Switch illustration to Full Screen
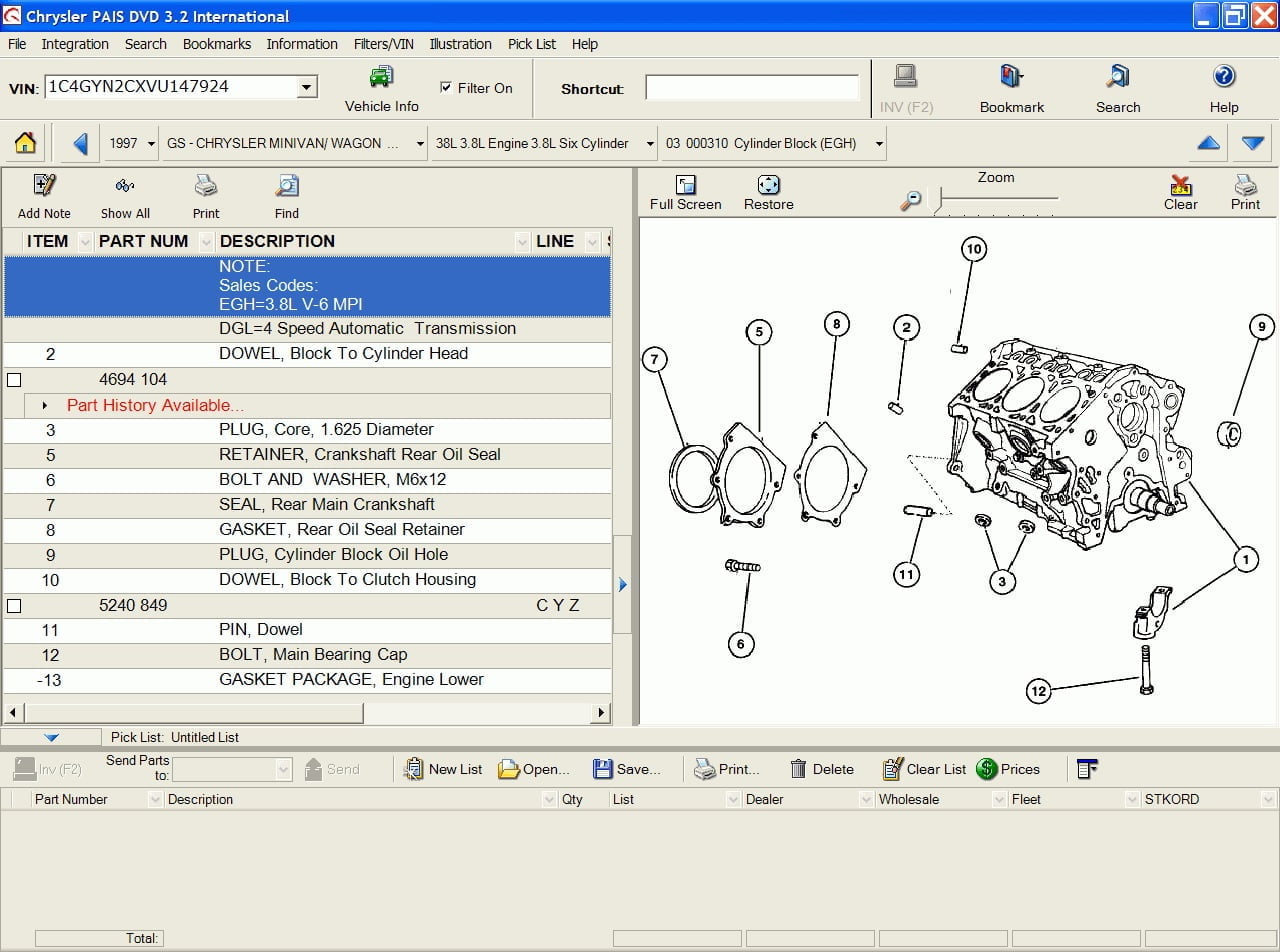Image resolution: width=1280 pixels, height=952 pixels. [x=685, y=185]
